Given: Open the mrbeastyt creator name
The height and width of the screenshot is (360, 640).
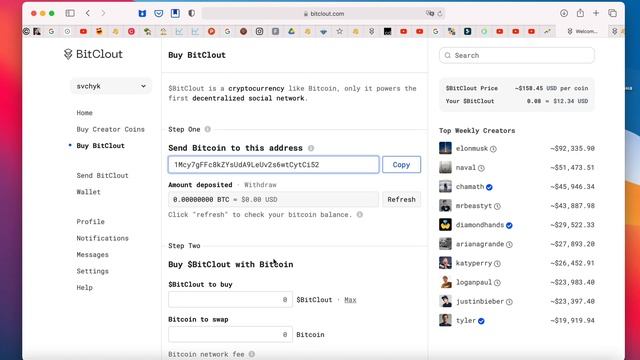Looking at the screenshot, I should coord(474,206).
